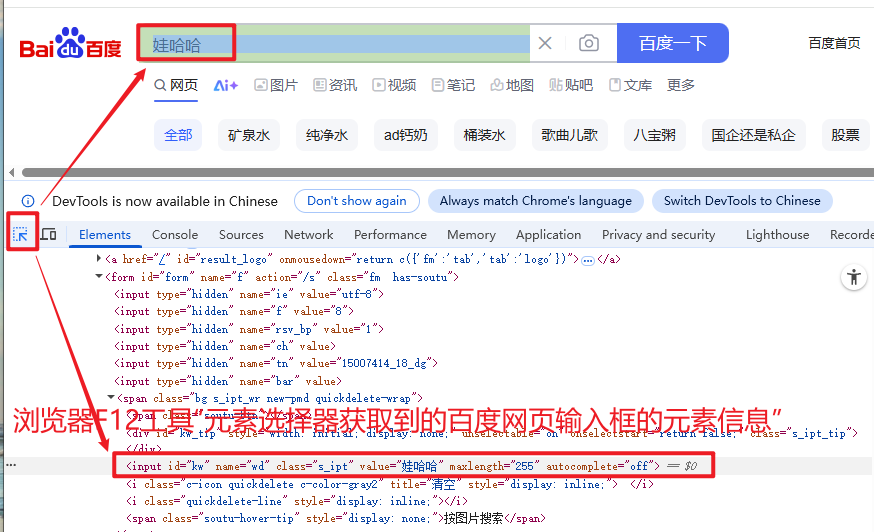Image resolution: width=874 pixels, height=532 pixels.
Task: Select hidden input name="ch" row
Action: click(225, 346)
